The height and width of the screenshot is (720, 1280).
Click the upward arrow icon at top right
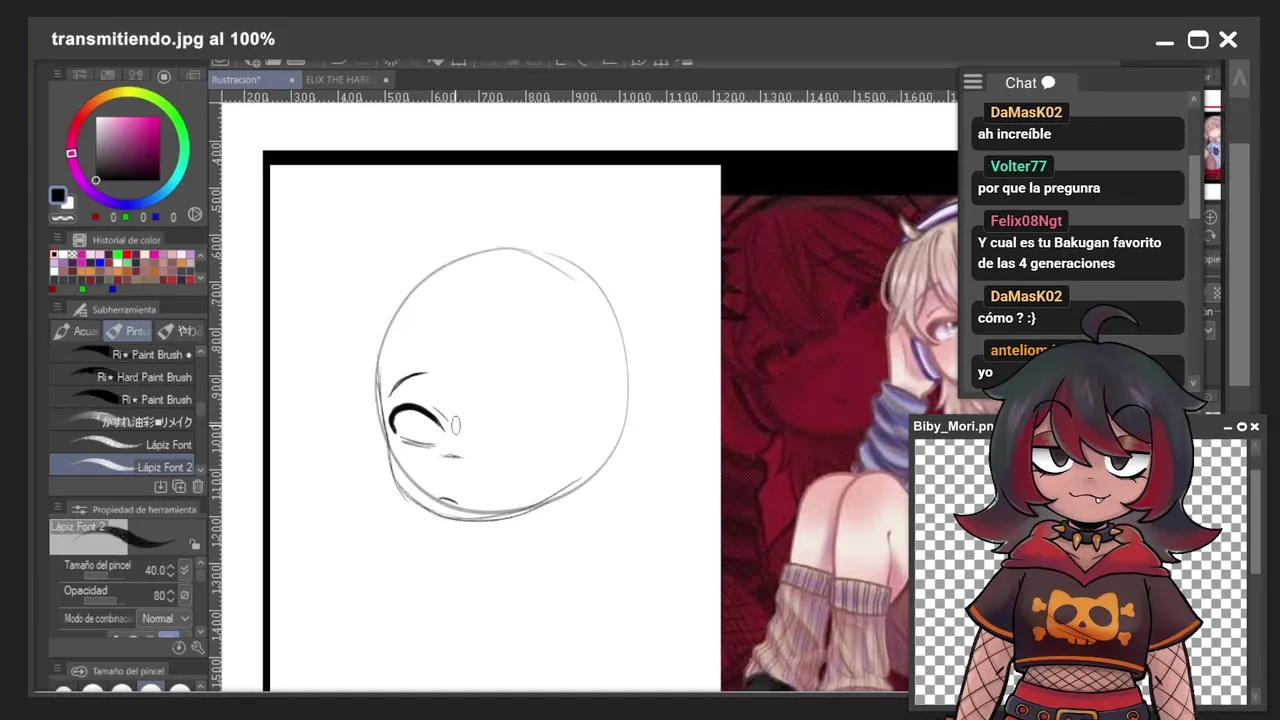[1240, 79]
